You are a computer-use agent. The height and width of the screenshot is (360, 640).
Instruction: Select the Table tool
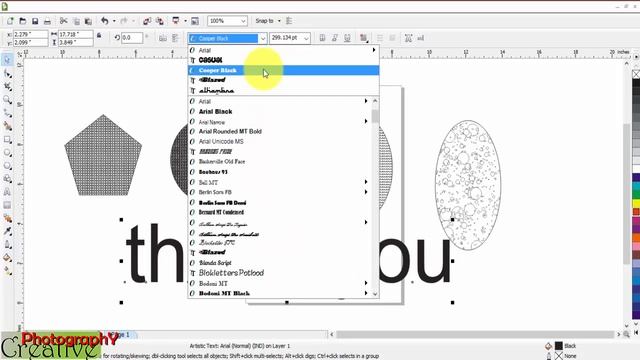pyautogui.click(x=7, y=205)
